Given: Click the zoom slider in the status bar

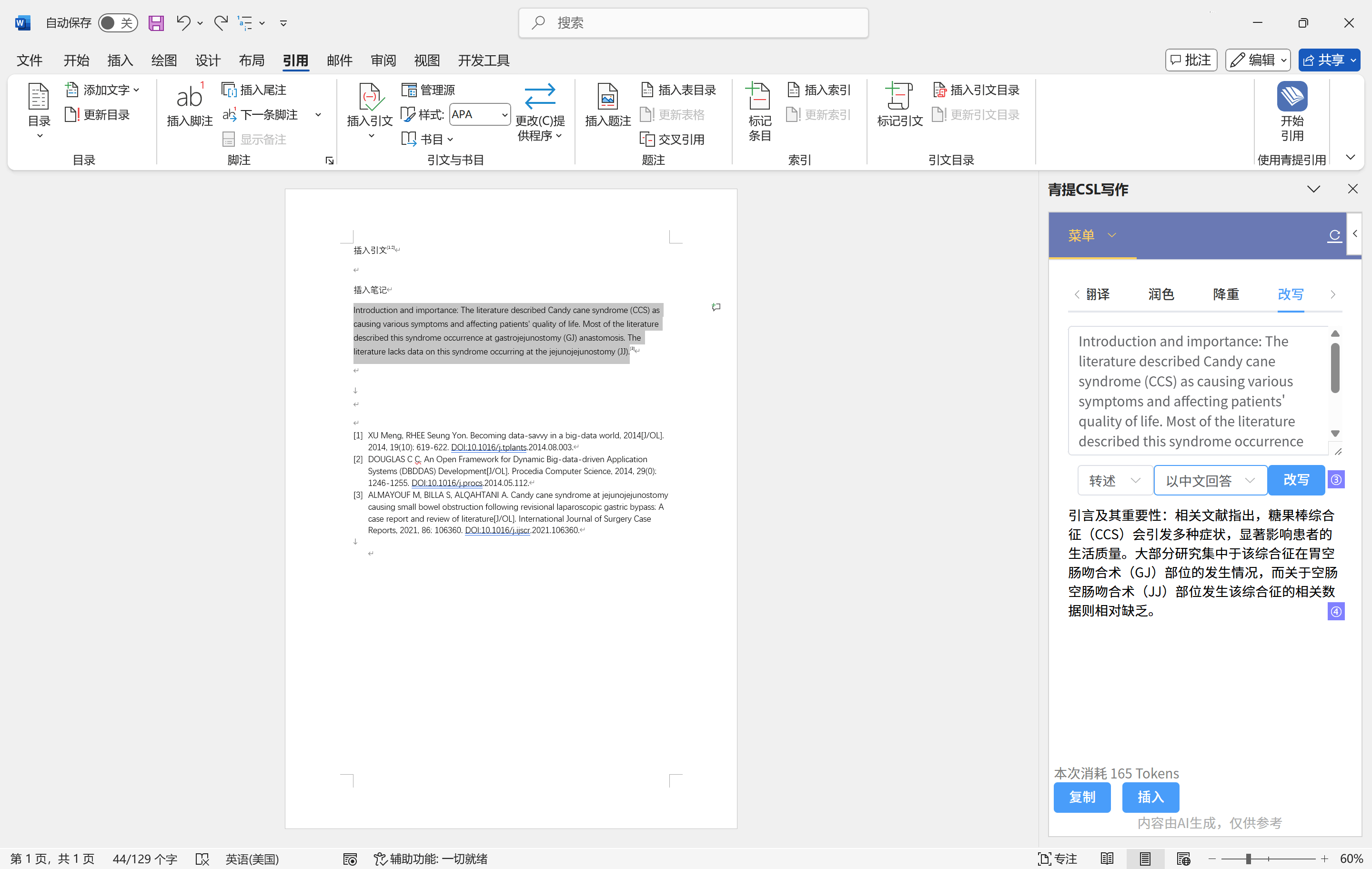Looking at the screenshot, I should click(x=1248, y=858).
